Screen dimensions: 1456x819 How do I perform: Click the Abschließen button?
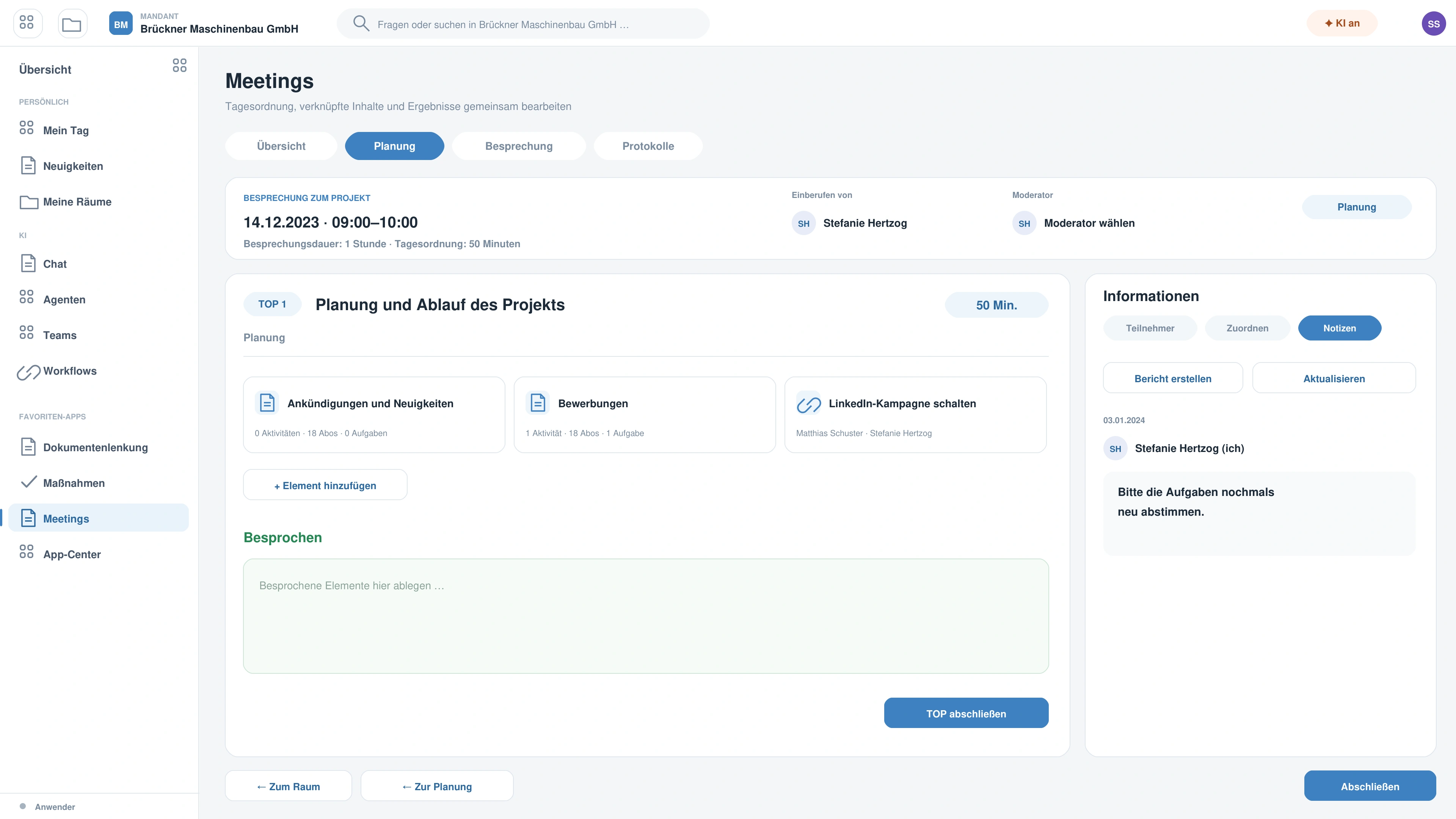pos(1370,786)
